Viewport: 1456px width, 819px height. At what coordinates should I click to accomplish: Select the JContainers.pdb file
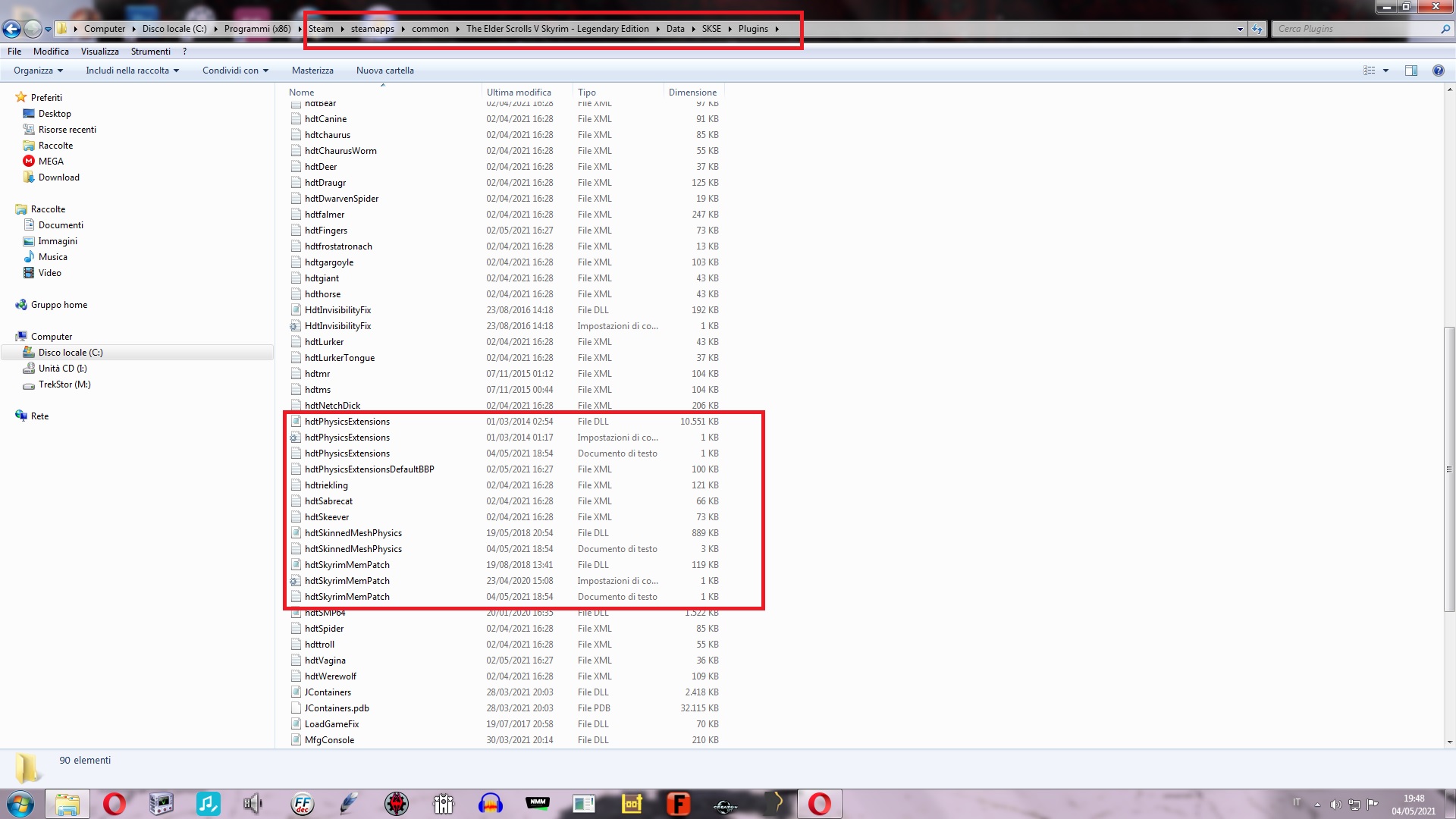(x=504, y=708)
